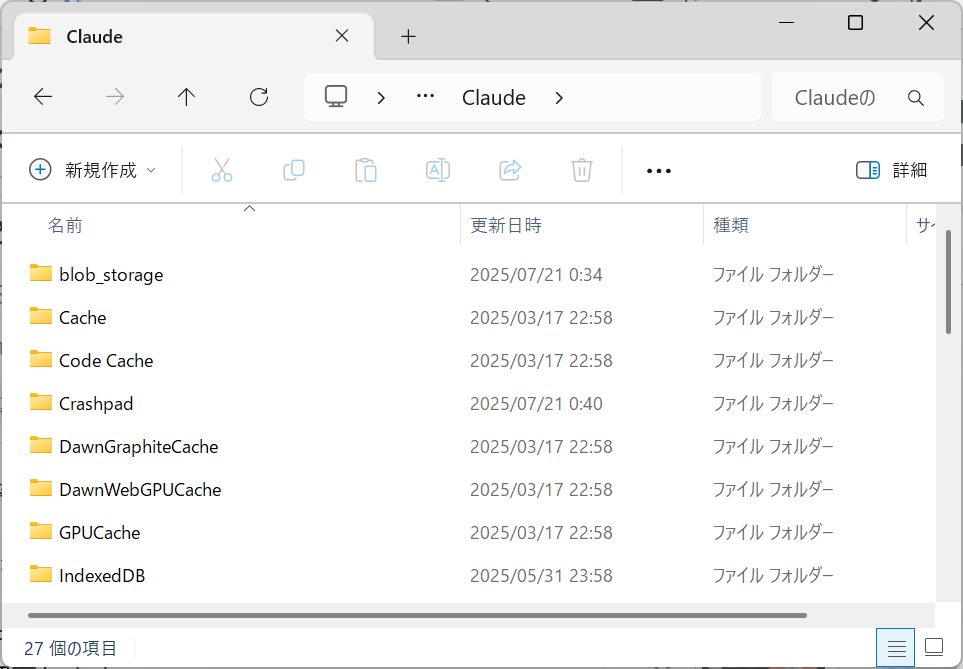Select the Cache folder
This screenshot has height=669, width=963.
click(x=82, y=318)
